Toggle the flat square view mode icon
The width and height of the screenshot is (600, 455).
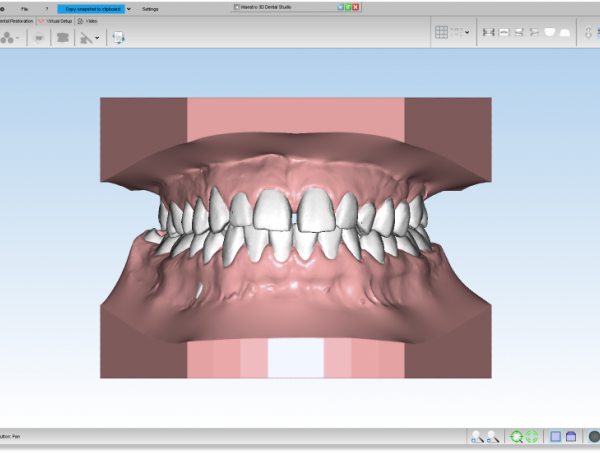[x=555, y=437]
